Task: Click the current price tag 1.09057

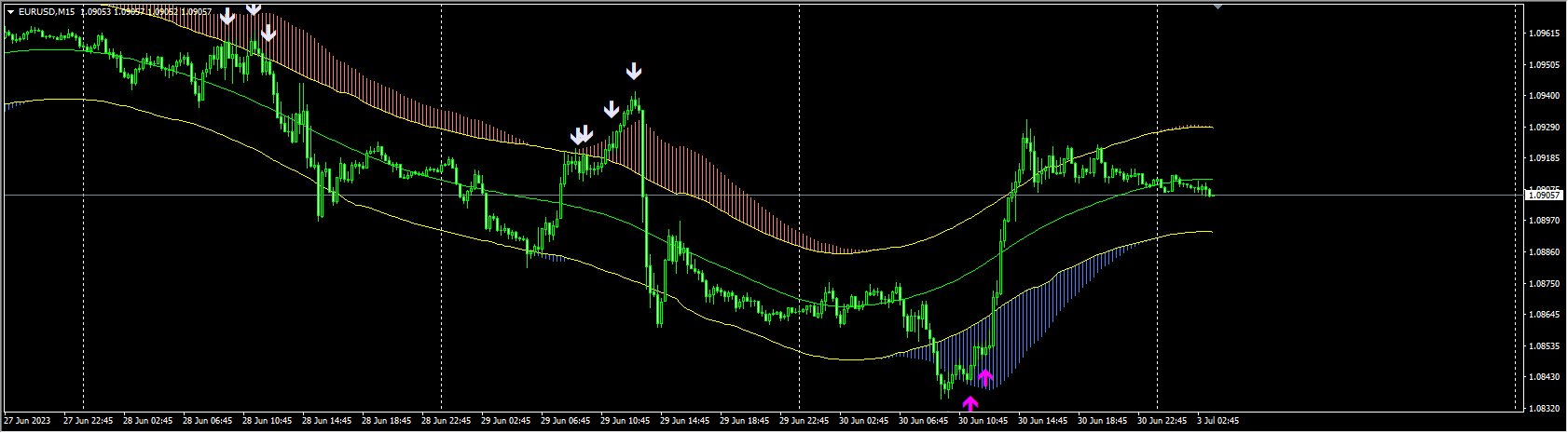Action: point(1544,195)
